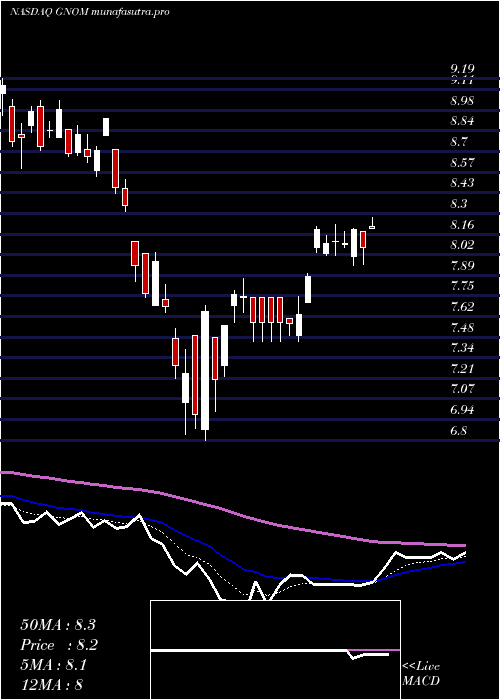Click the latest small red candlestick near 8.16
The height and width of the screenshot is (700, 500).
click(372, 227)
